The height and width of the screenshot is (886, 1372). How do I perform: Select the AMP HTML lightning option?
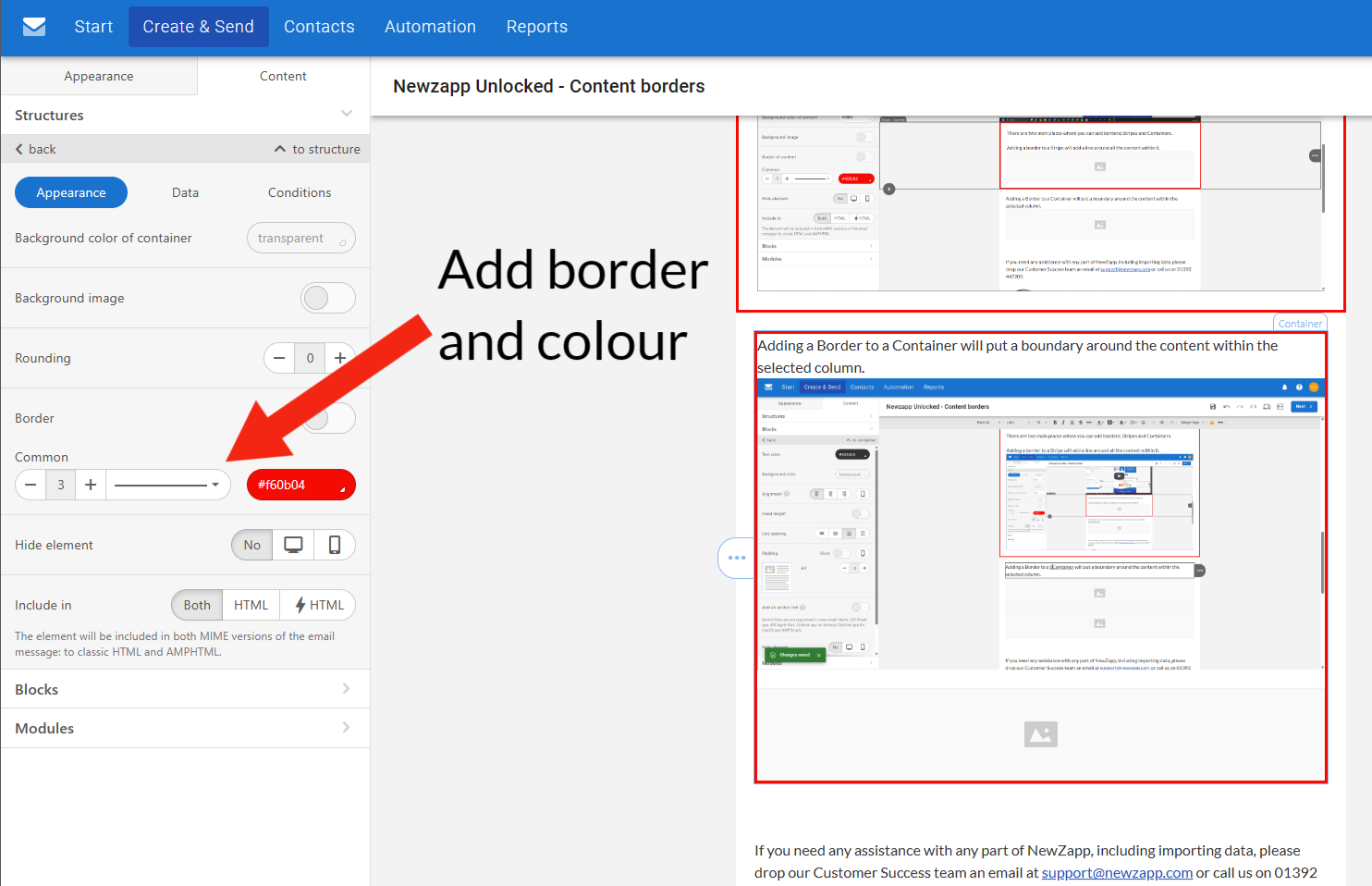click(x=319, y=605)
